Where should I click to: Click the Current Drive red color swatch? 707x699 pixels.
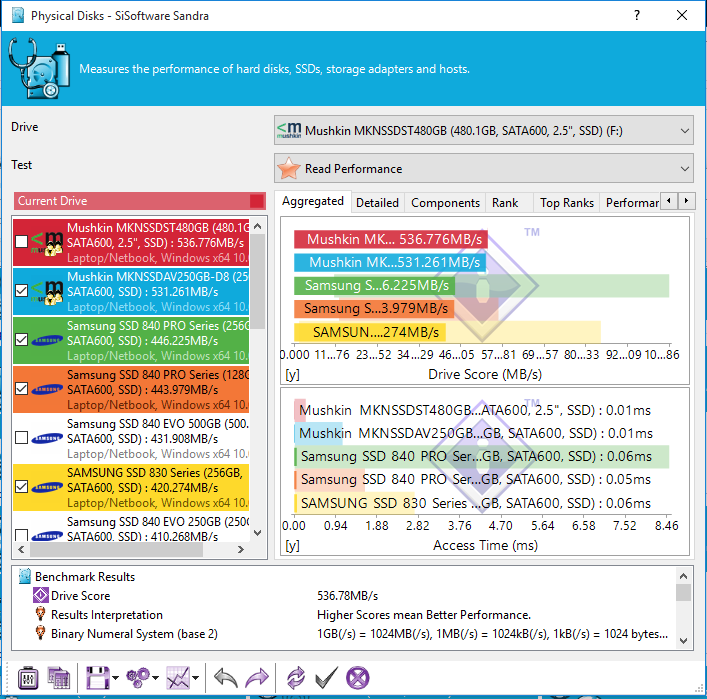pos(257,201)
